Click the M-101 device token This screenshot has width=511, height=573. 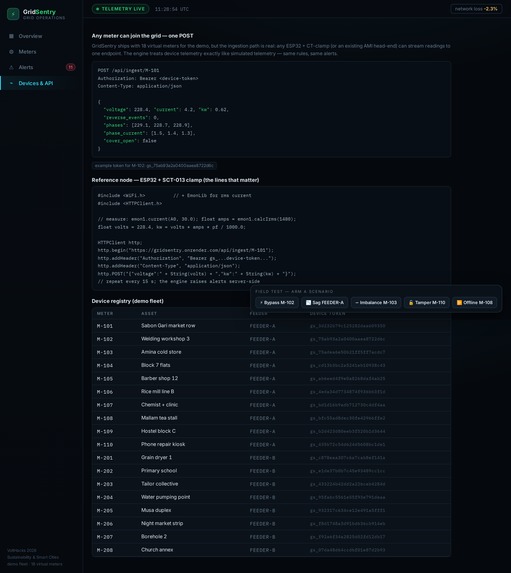[347, 326]
